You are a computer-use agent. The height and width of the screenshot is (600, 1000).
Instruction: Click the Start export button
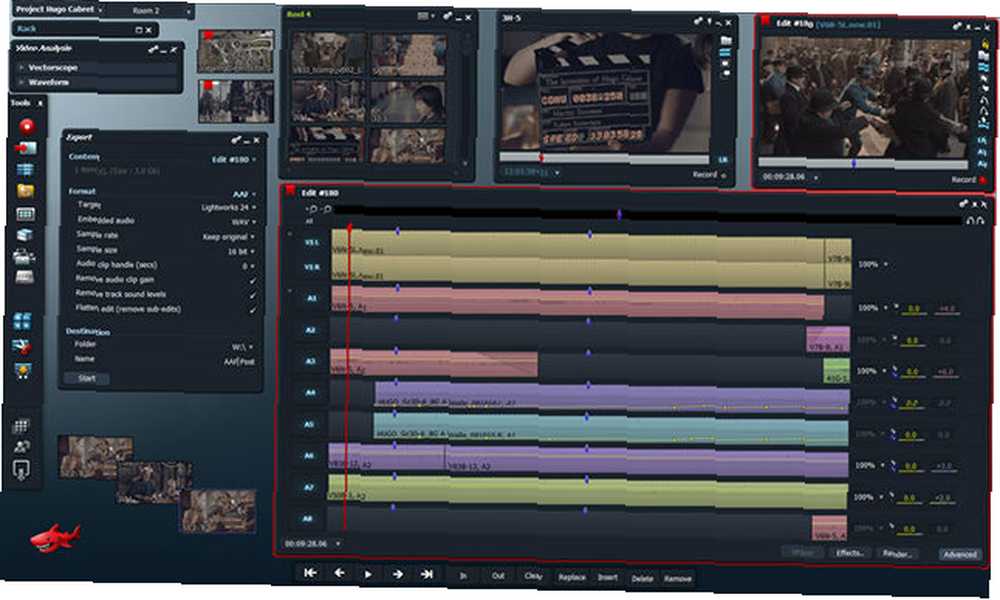[x=86, y=378]
